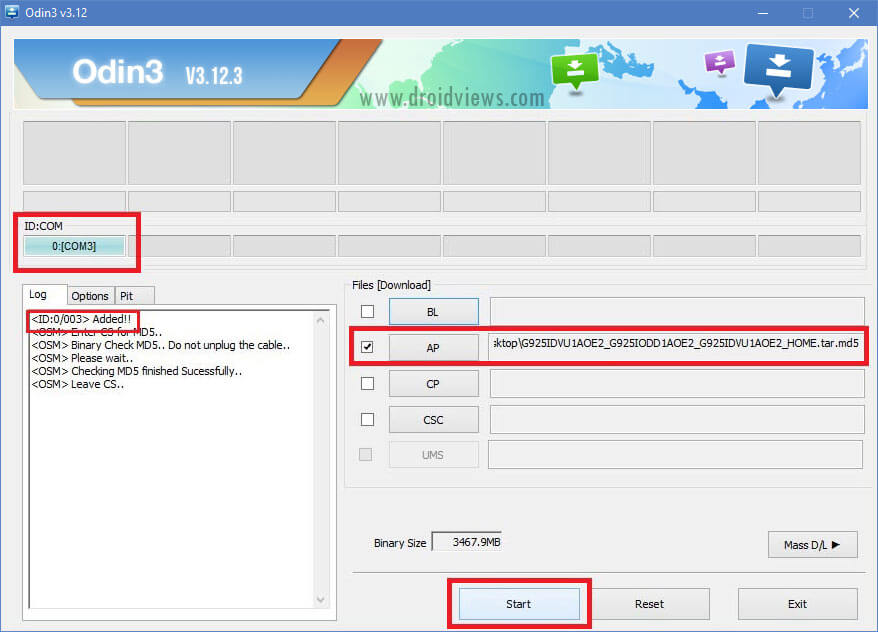Click the BL file path field
Viewport: 878px width, 632px height.
[677, 311]
